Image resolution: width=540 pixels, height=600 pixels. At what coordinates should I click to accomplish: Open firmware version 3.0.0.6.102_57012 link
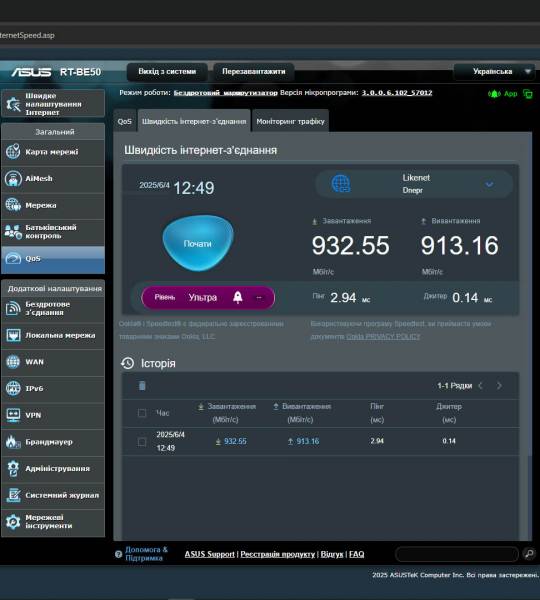[397, 93]
